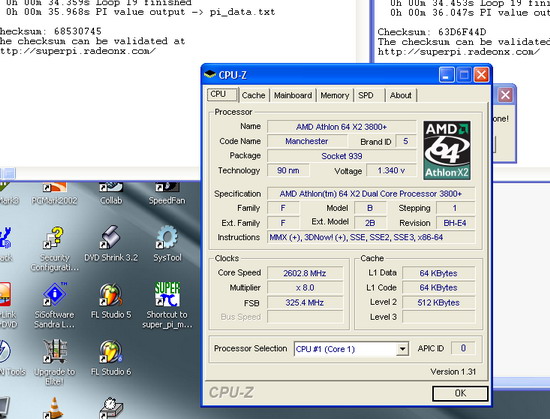Click the Code Name Manchester field

point(307,141)
